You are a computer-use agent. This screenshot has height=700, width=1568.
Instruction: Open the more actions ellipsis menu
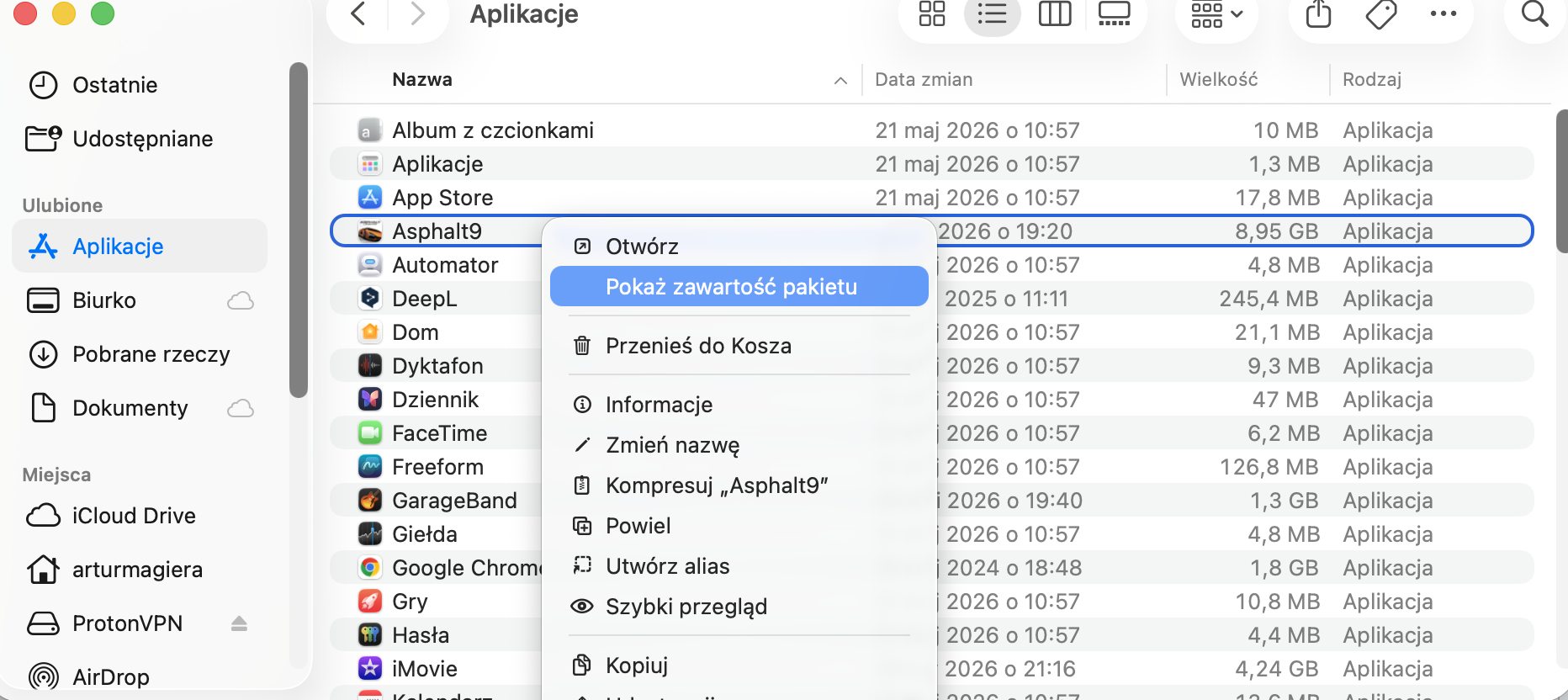[x=1444, y=13]
